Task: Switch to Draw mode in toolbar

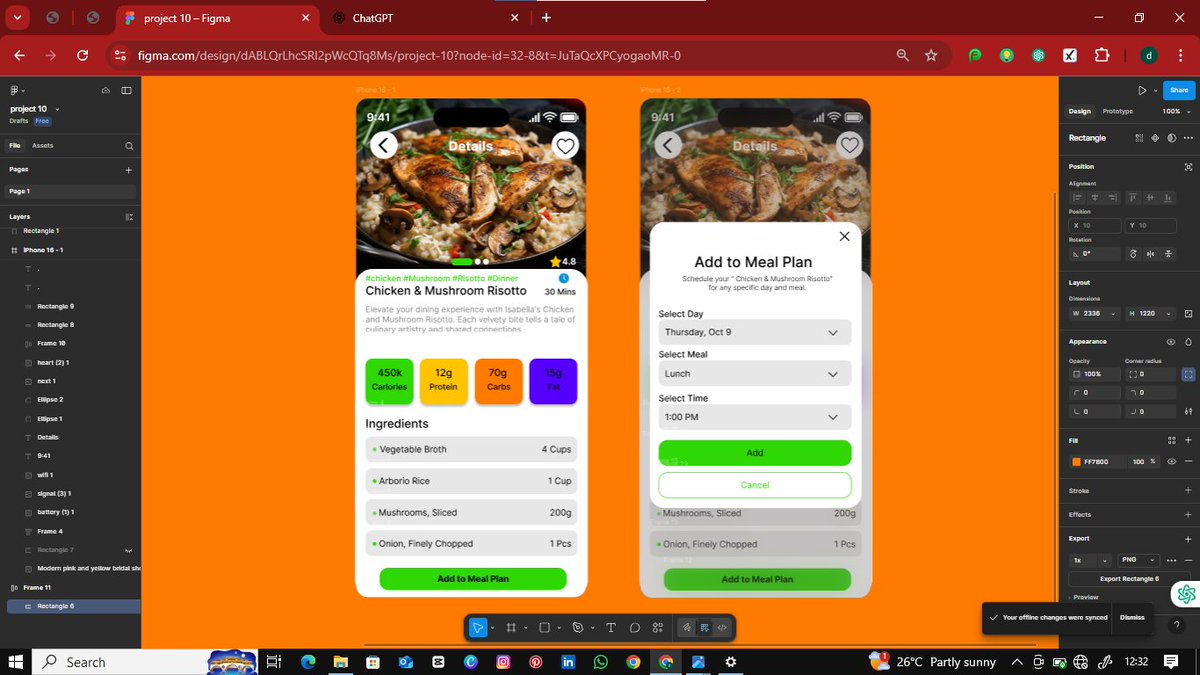Action: point(687,628)
